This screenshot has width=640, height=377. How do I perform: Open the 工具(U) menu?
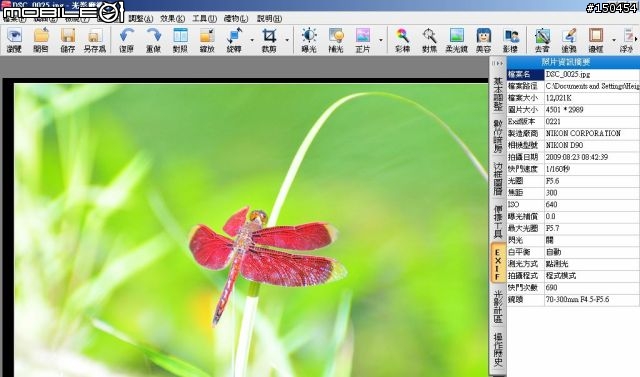pyautogui.click(x=204, y=19)
